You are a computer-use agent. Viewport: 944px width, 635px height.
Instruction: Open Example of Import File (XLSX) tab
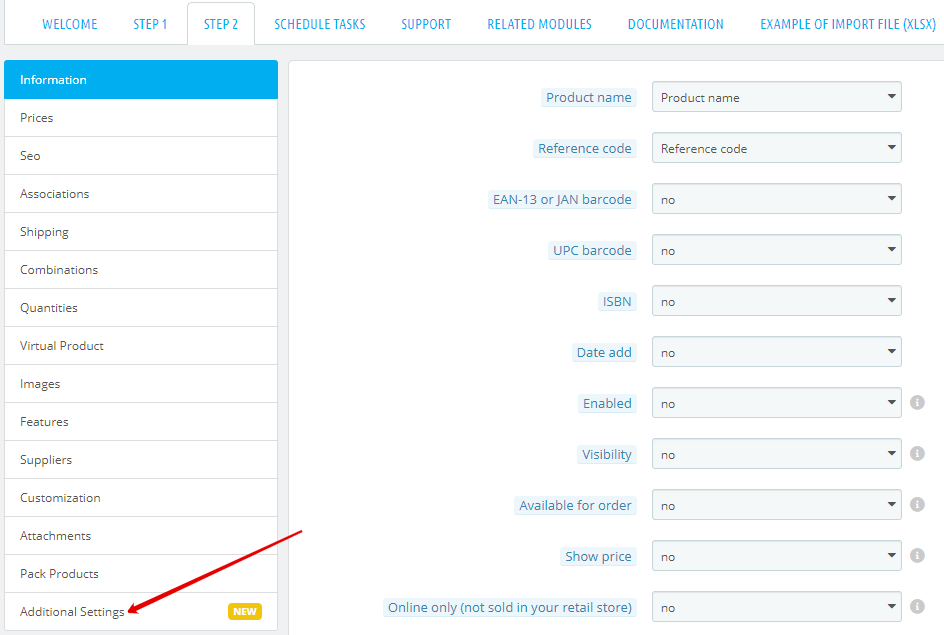coord(848,24)
